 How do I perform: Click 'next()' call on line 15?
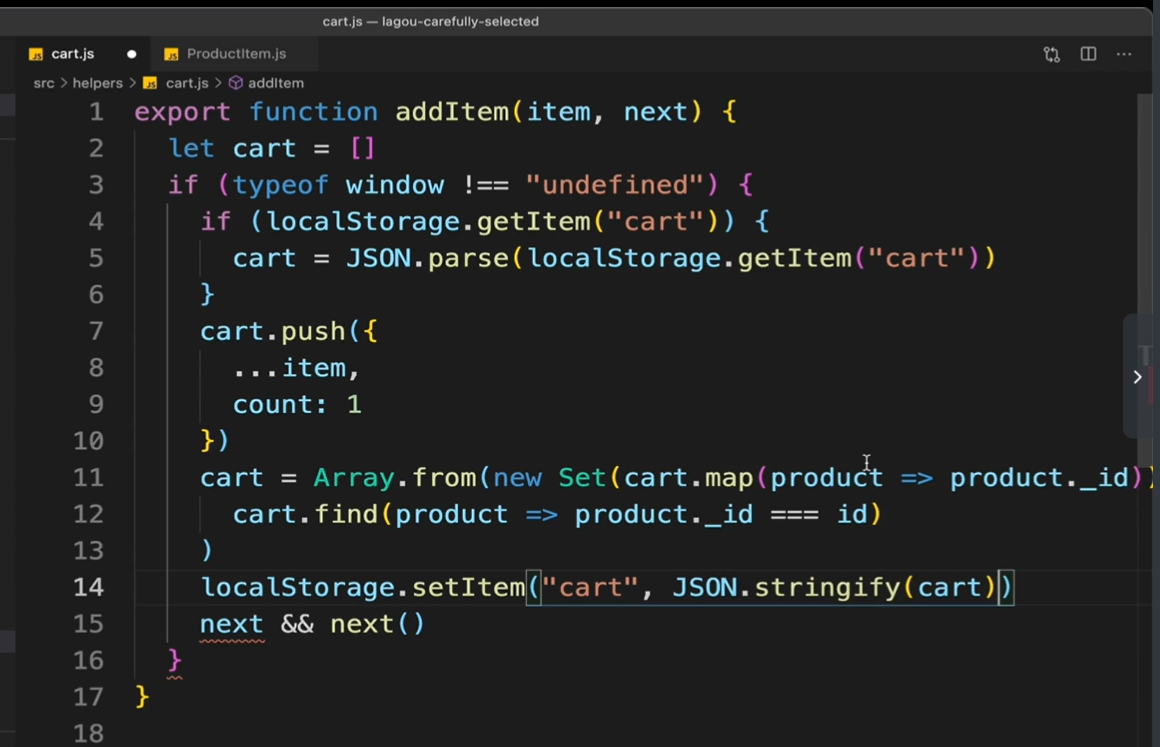(x=377, y=624)
